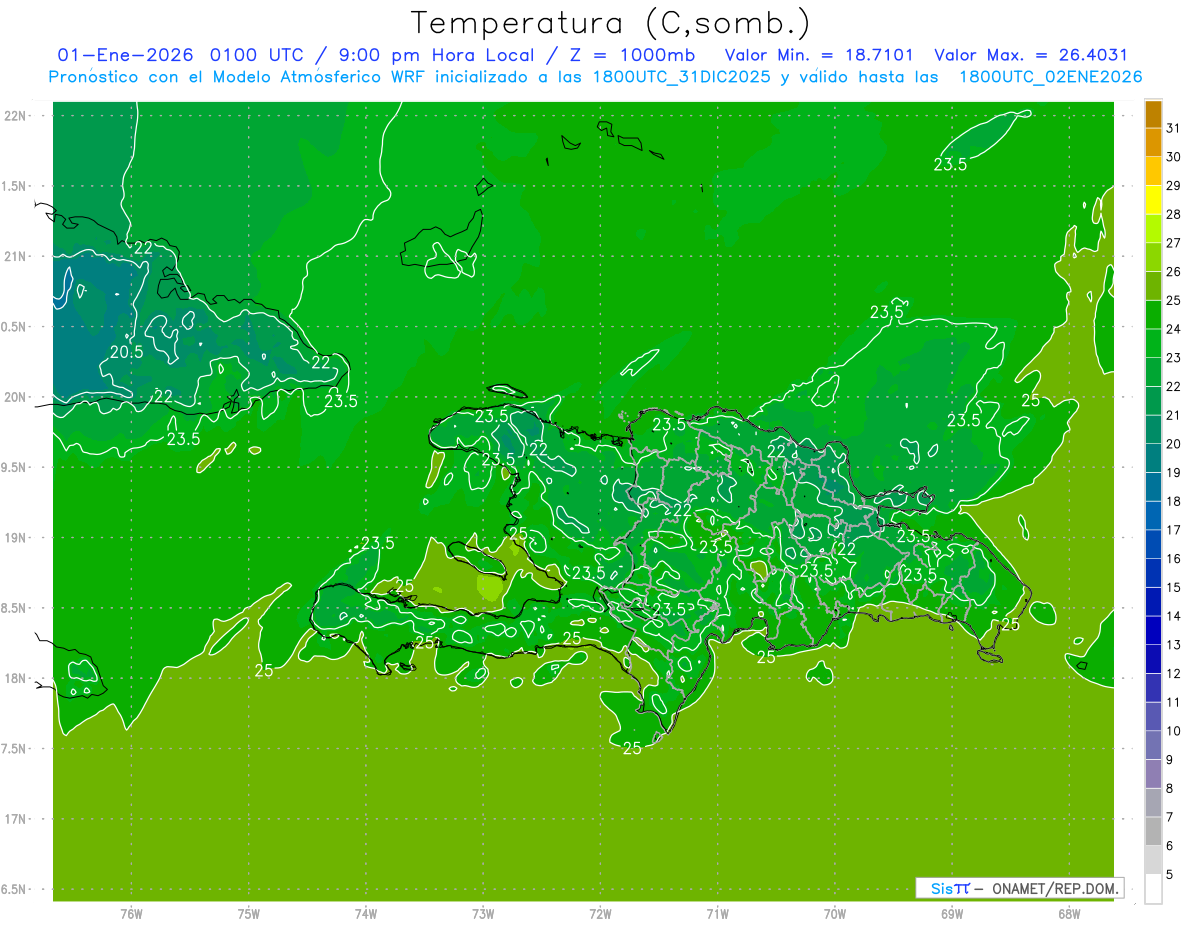Click the legend label 14
The width and height of the screenshot is (1200, 927).
coord(1174,616)
